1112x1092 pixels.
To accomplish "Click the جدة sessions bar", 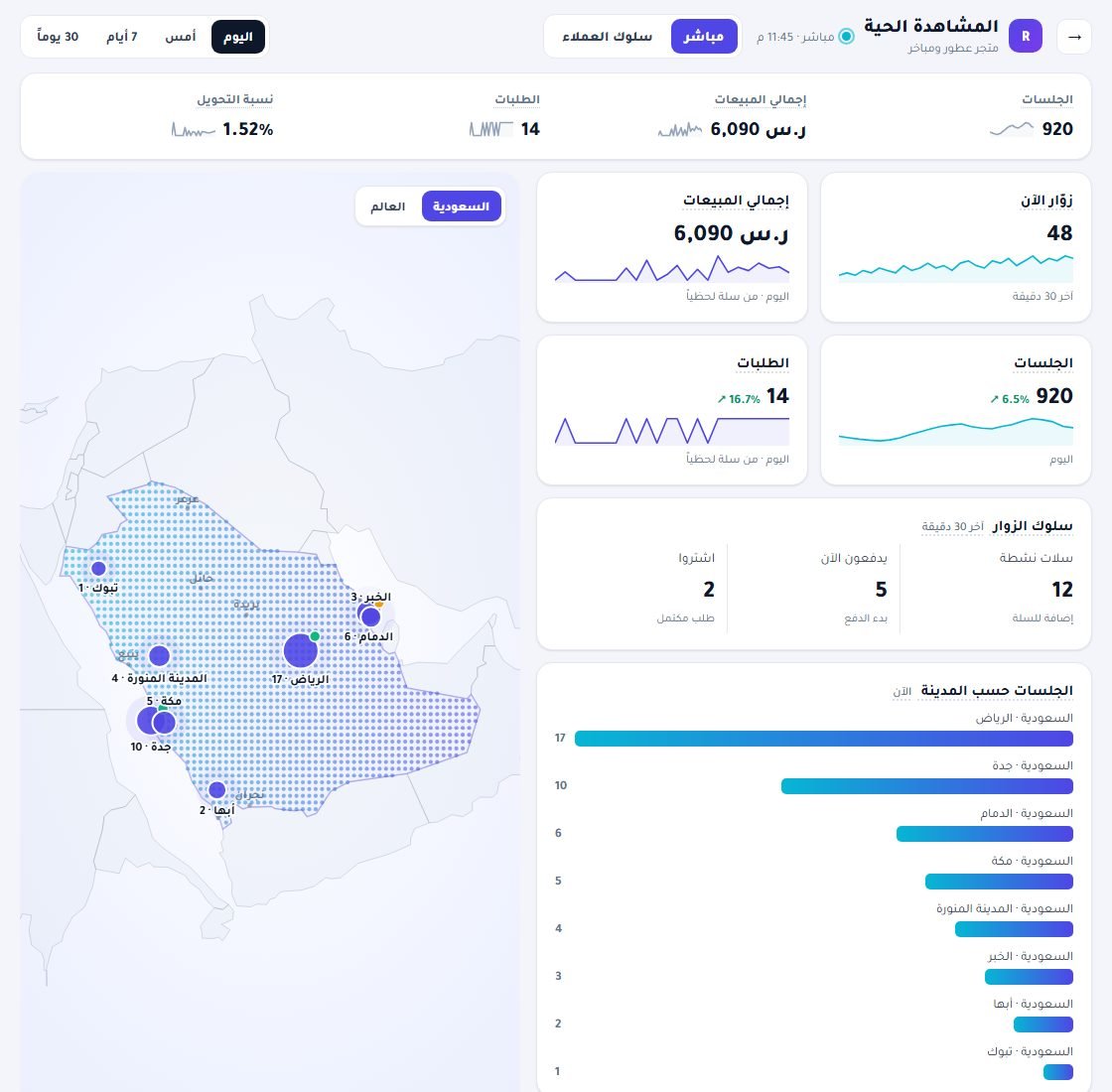I will (x=927, y=786).
